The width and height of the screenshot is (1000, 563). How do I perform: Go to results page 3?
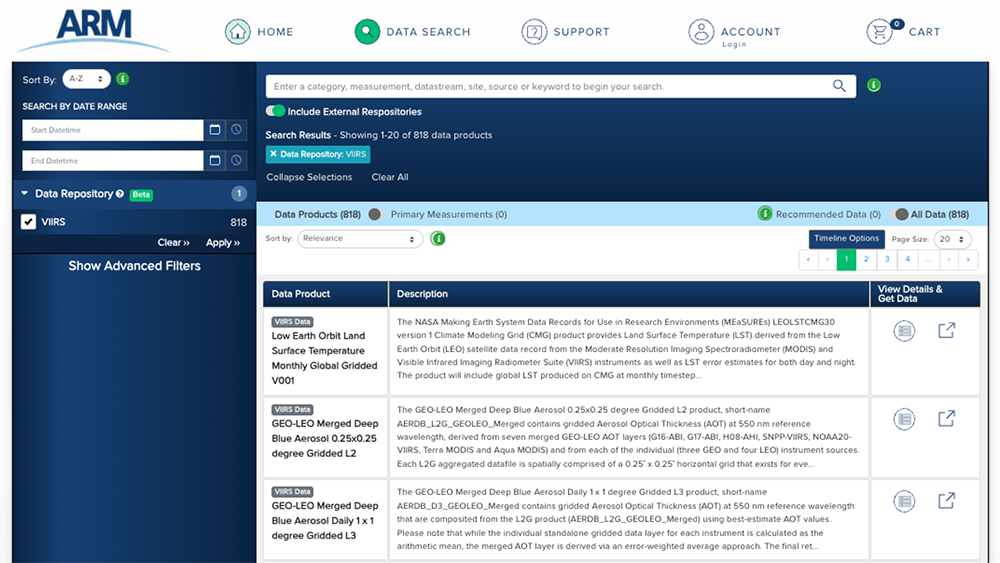[x=886, y=259]
